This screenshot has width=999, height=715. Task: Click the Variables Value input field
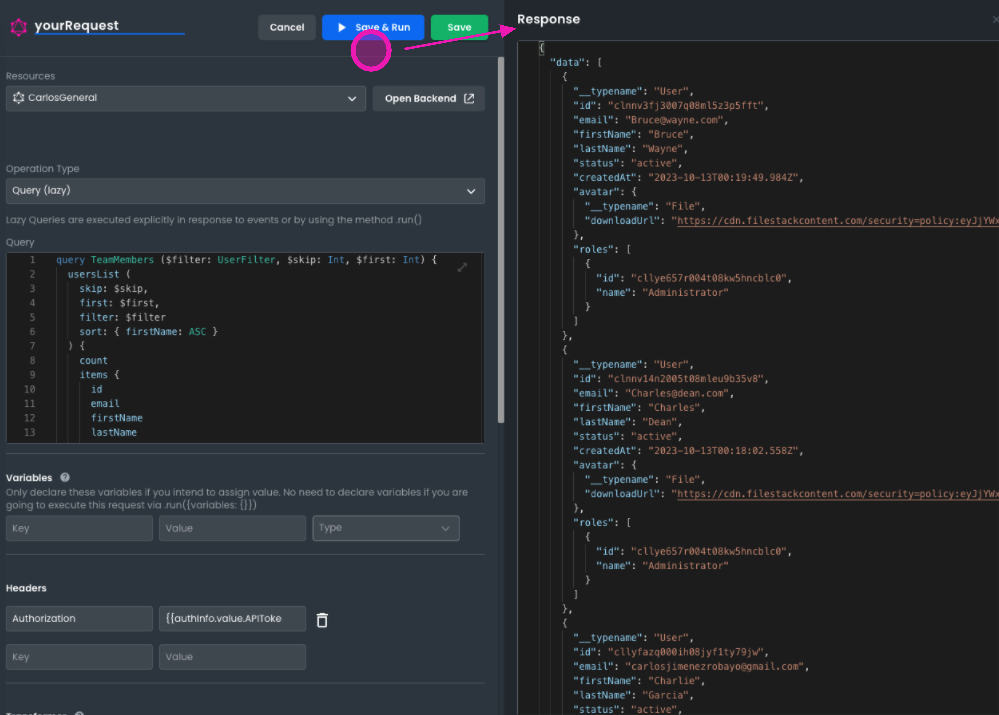(x=232, y=528)
